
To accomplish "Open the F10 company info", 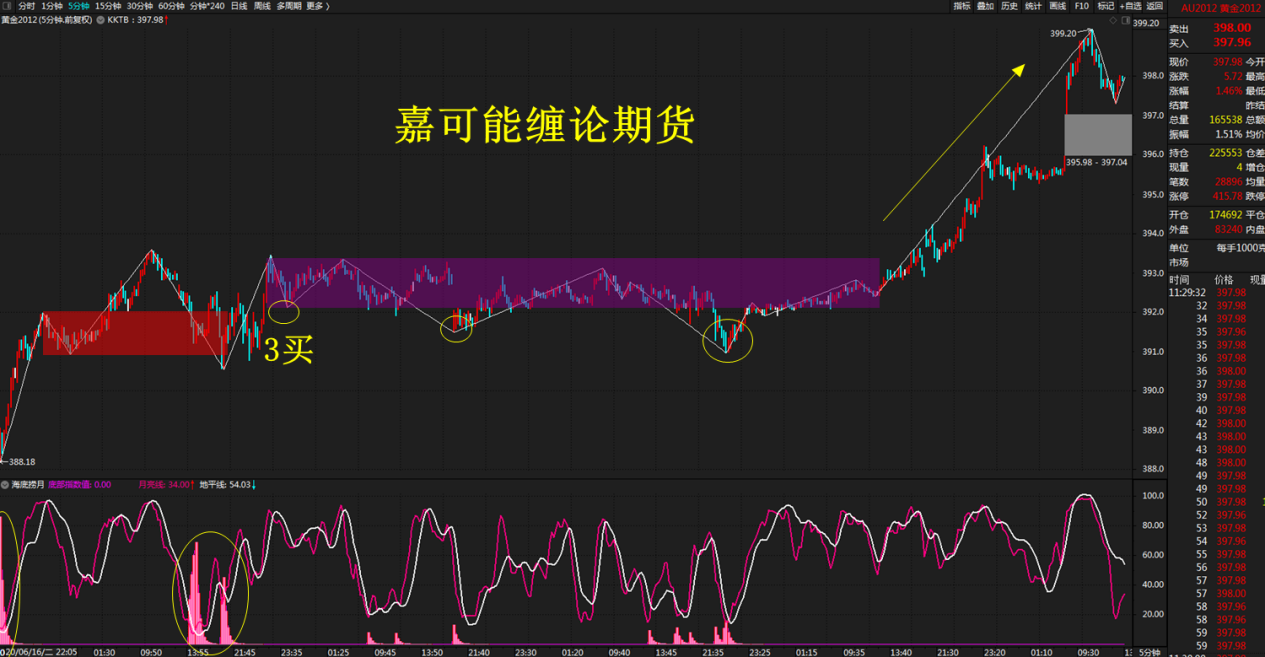I will [1081, 6].
